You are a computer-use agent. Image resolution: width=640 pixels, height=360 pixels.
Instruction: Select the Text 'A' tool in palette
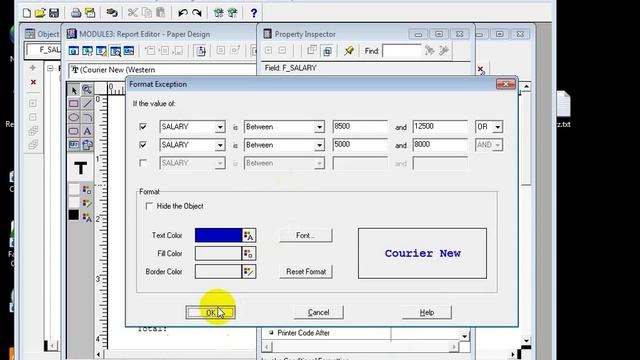(x=87, y=131)
